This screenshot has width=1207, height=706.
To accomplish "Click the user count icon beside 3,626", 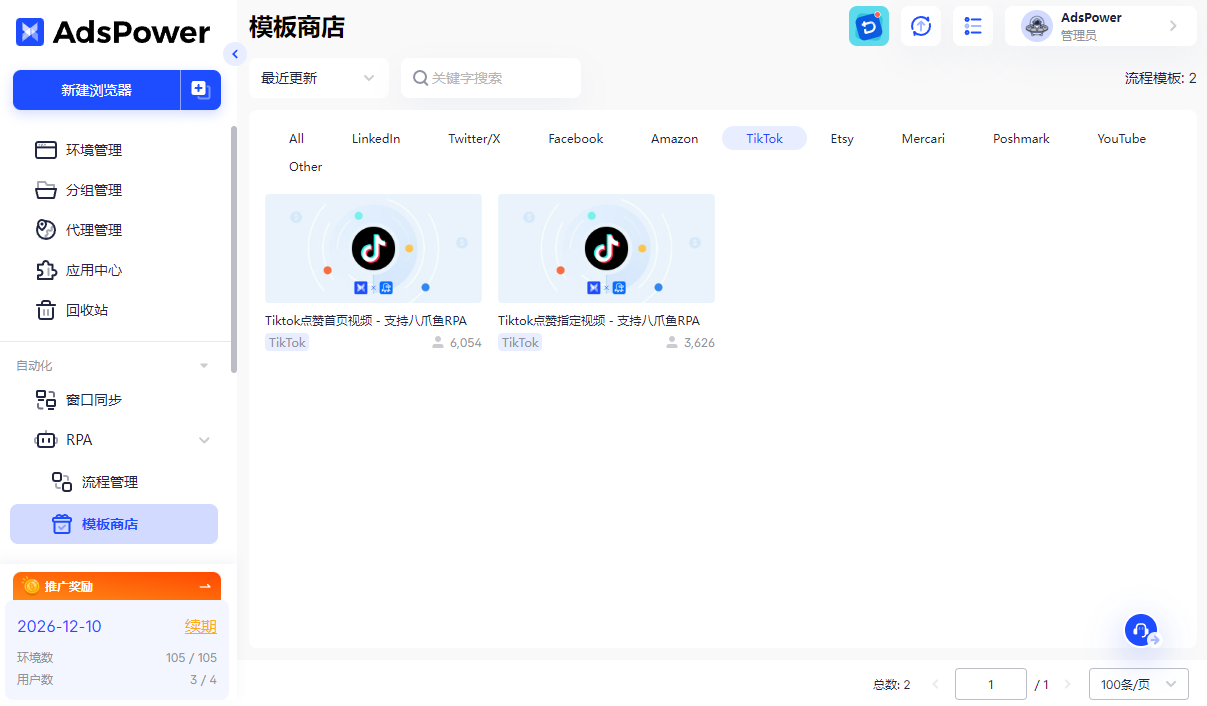I will pyautogui.click(x=672, y=342).
